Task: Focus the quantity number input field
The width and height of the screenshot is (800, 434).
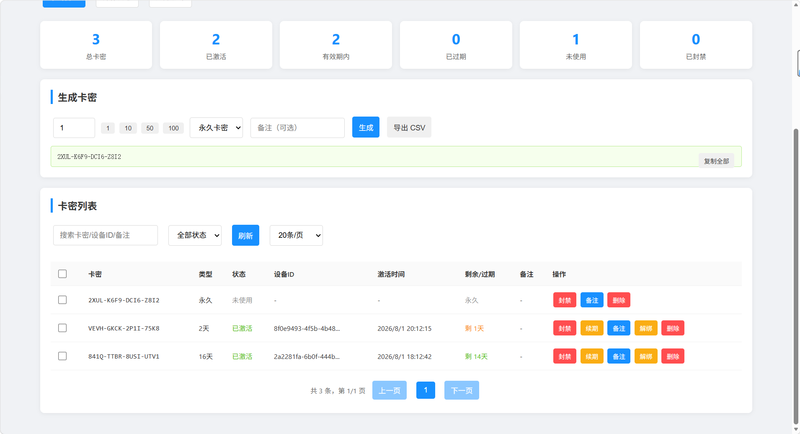Action: pos(74,127)
